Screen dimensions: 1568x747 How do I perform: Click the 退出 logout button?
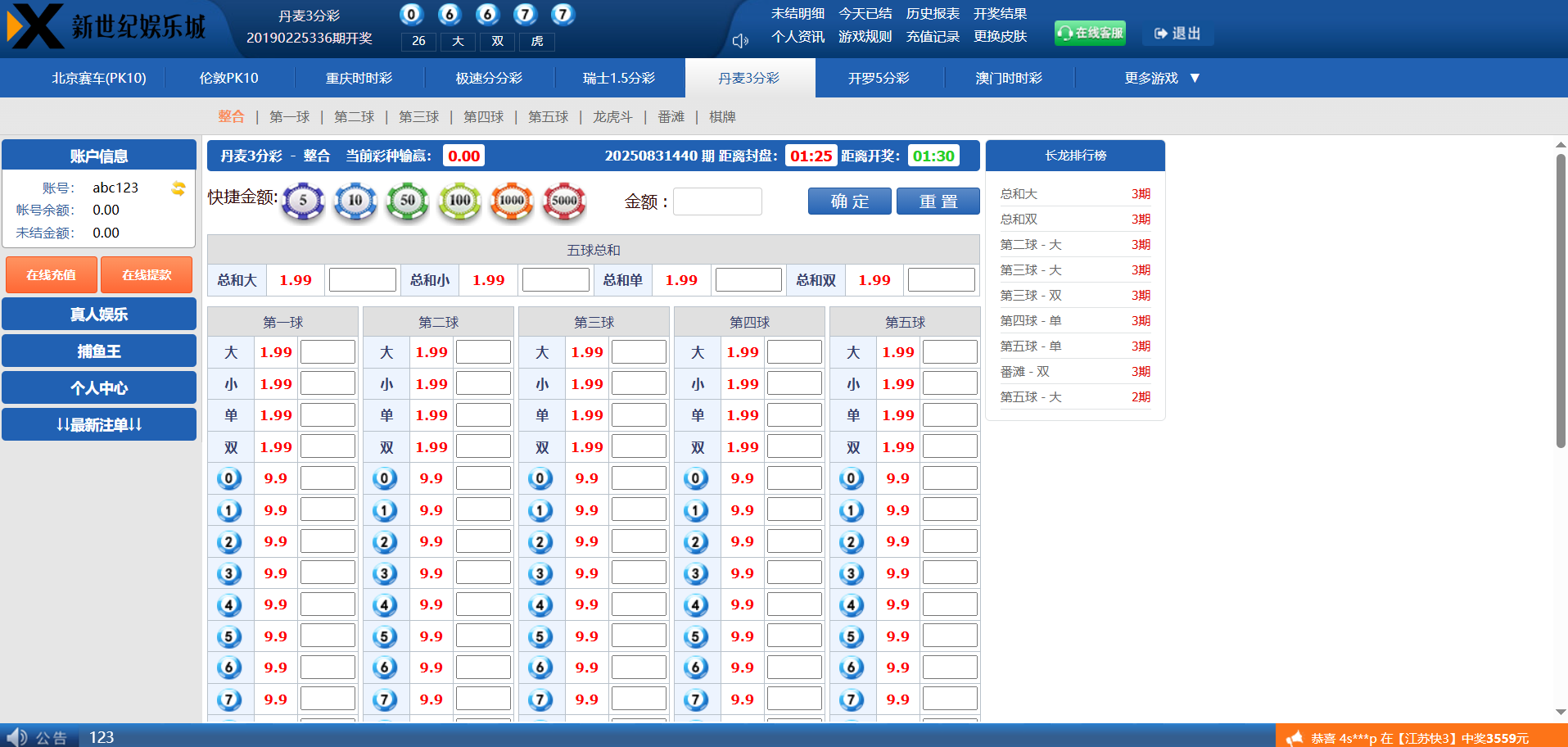1177,34
